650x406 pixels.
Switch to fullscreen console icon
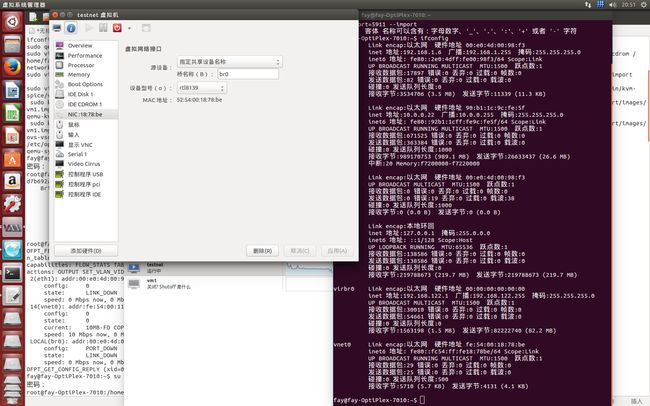[146, 28]
